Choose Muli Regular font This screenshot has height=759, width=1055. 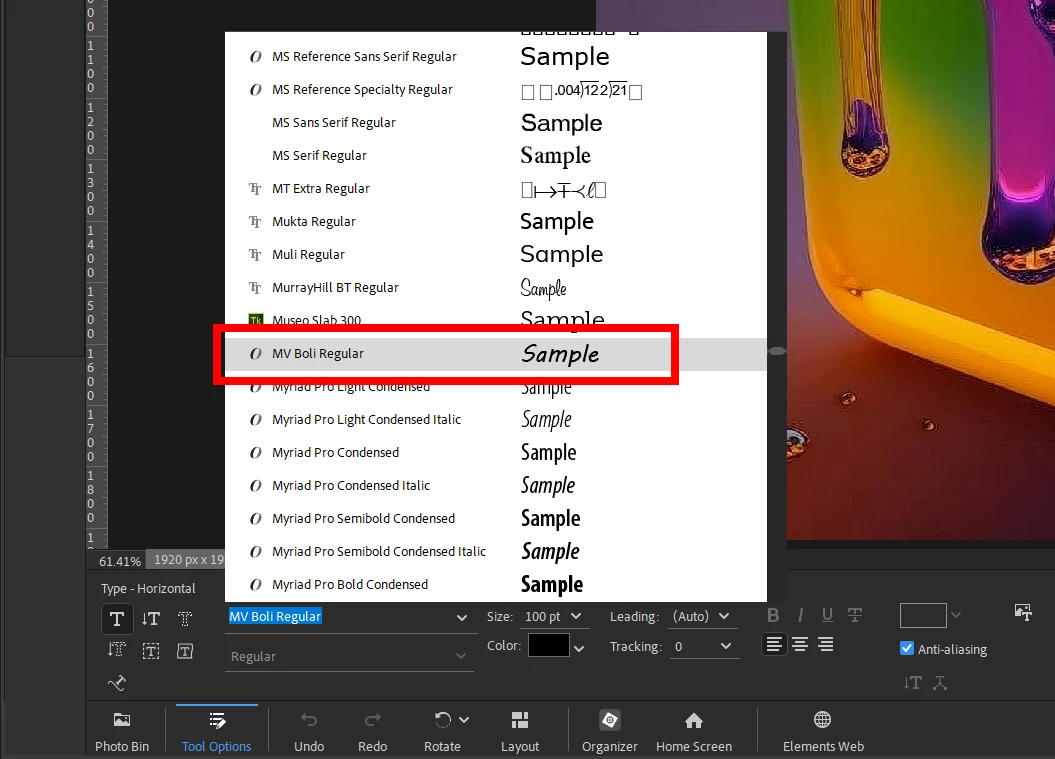(x=496, y=254)
